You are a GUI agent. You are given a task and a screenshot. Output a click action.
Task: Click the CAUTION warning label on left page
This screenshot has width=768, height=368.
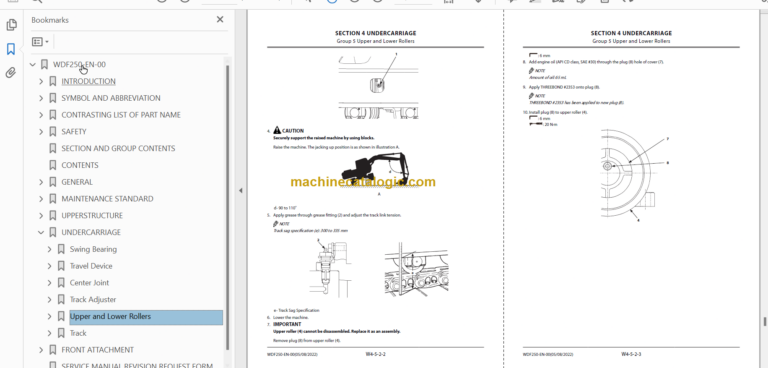[x=293, y=131]
